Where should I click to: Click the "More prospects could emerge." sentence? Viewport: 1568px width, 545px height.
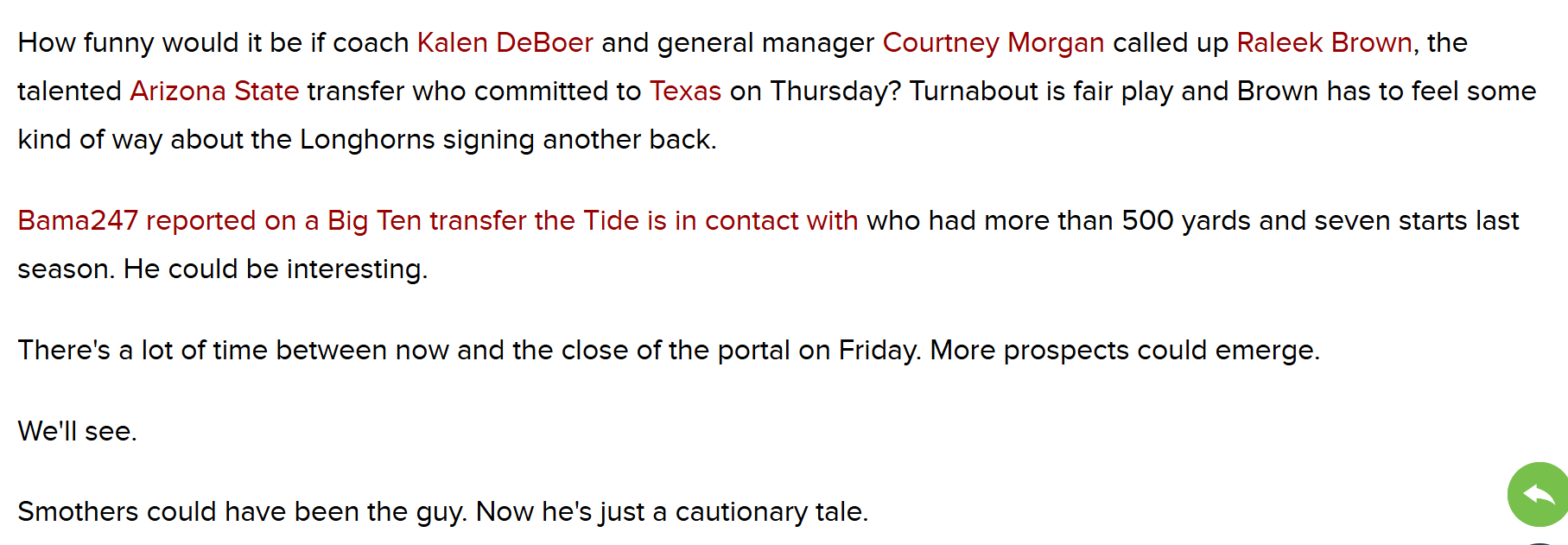click(x=1124, y=351)
